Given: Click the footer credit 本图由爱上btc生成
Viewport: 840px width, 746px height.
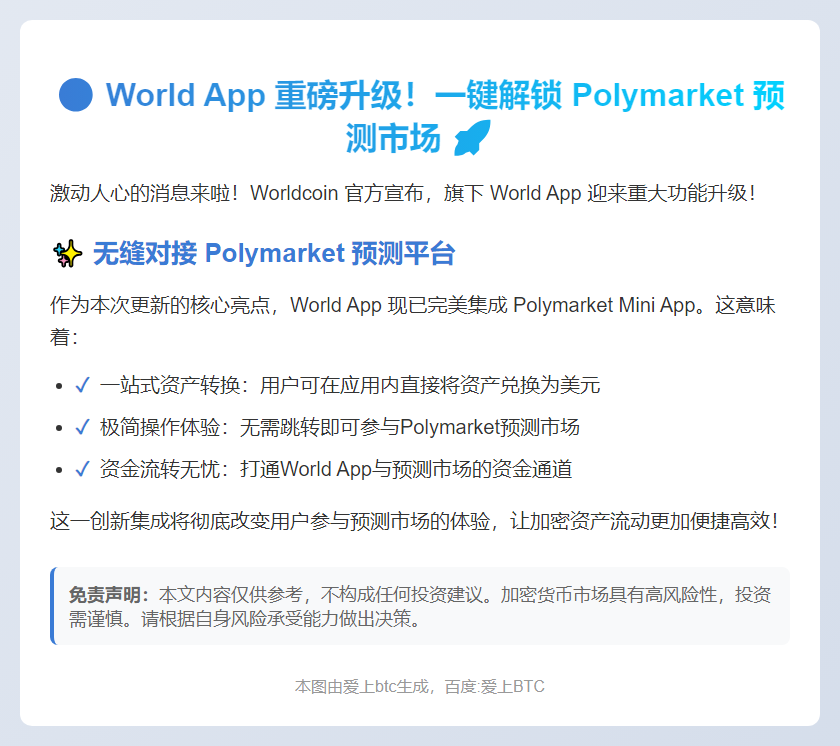Looking at the screenshot, I should 364,687.
